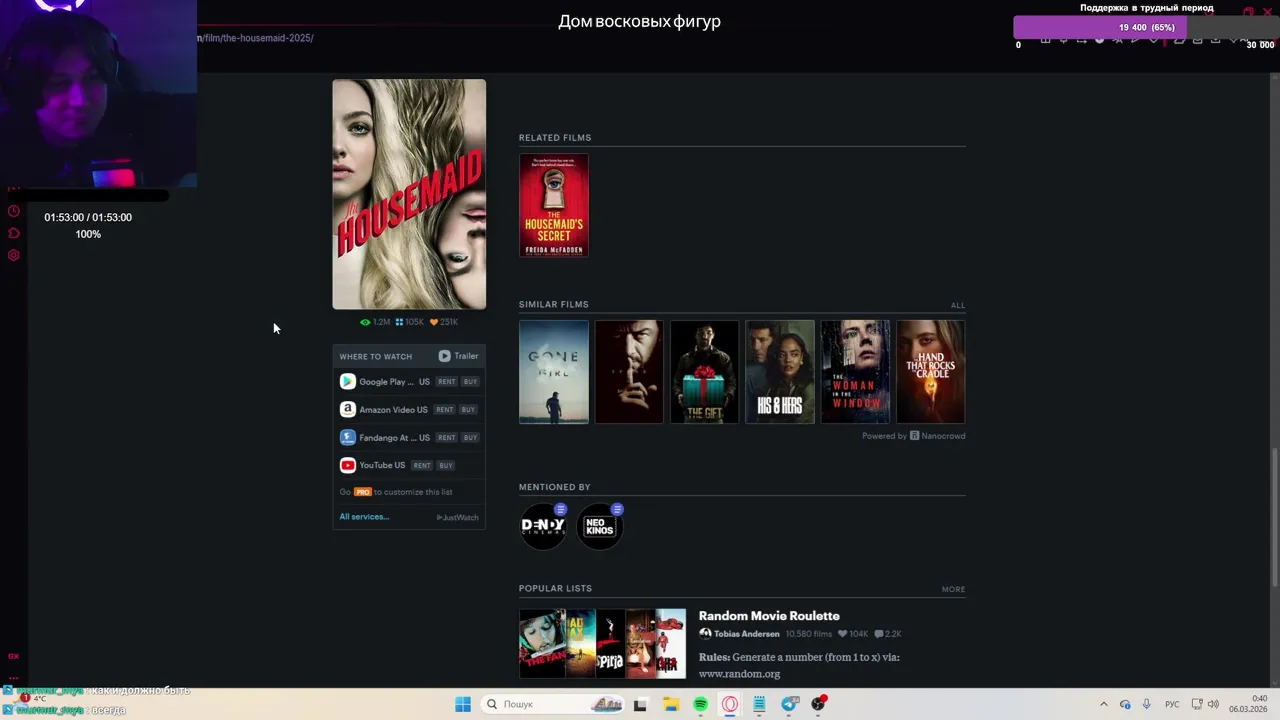Screen dimensions: 1280x720
Task: Play the Trailer
Action: click(458, 356)
